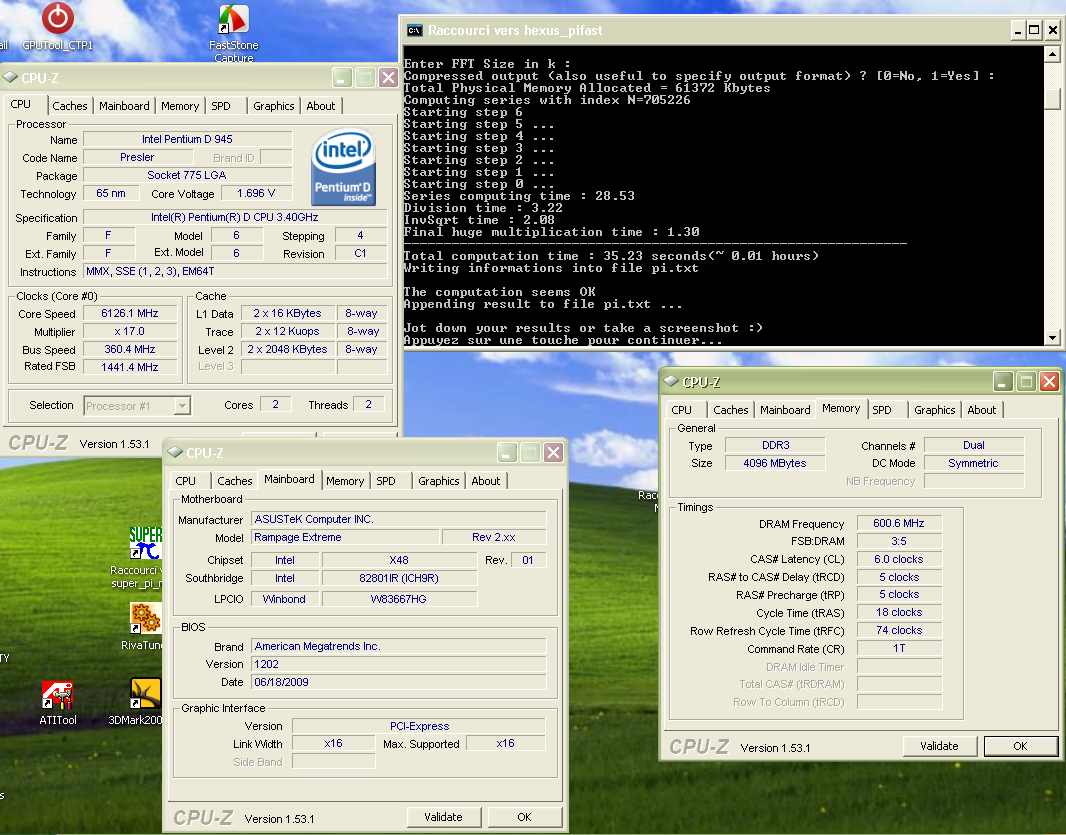The image size is (1066, 835).
Task: Open SPD tab in the Memory window
Action: pos(882,410)
